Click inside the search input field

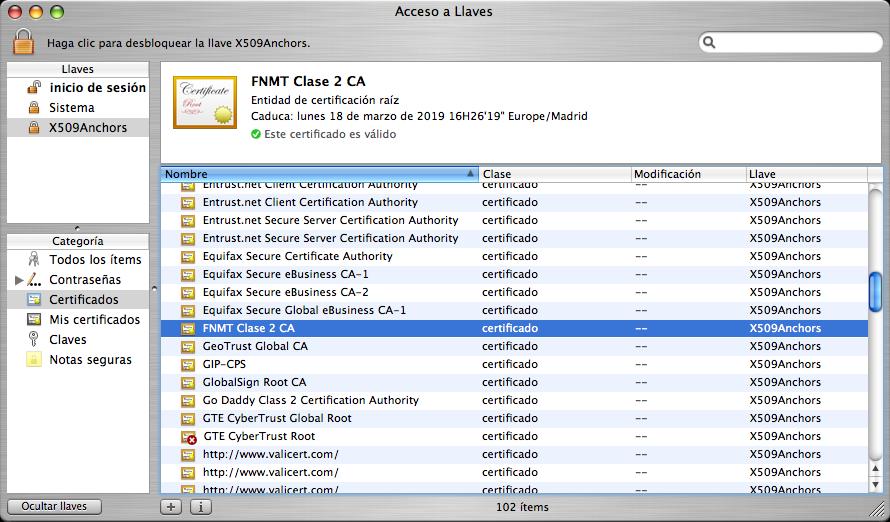[791, 43]
